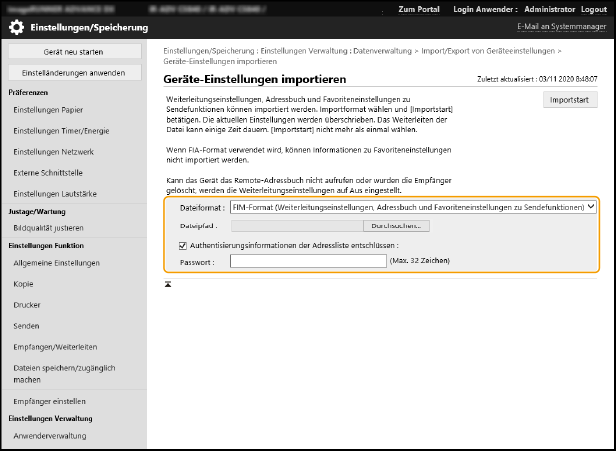The height and width of the screenshot is (451, 616).
Task: Open Zum Portal link
Action: 417,8
